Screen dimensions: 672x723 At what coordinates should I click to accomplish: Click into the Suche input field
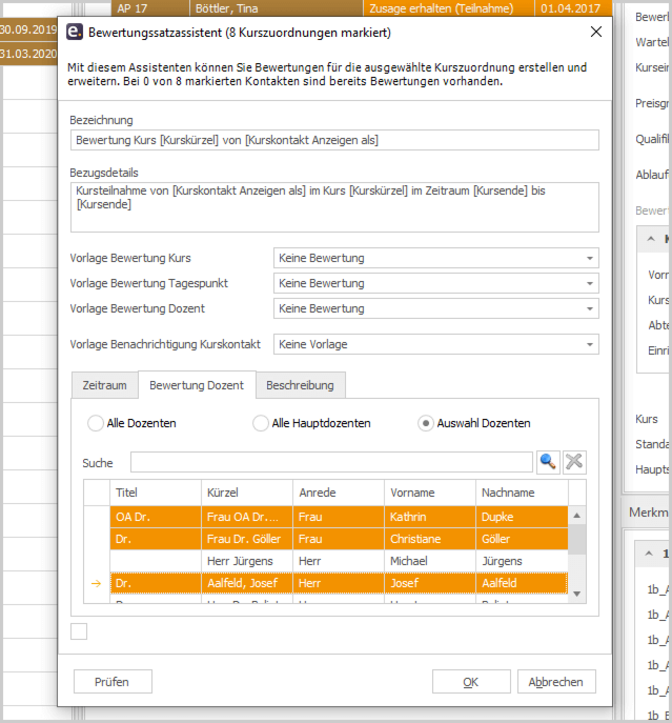(x=331, y=462)
